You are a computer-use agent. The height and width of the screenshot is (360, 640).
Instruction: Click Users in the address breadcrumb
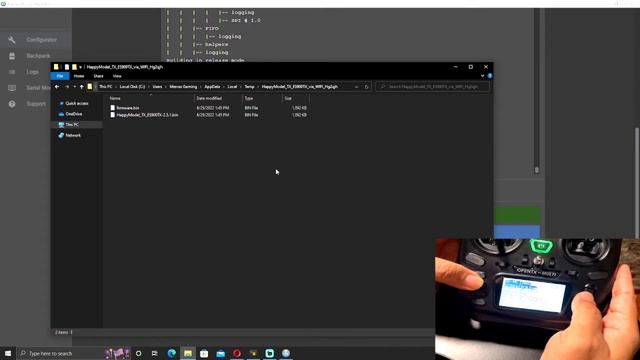tap(157, 87)
